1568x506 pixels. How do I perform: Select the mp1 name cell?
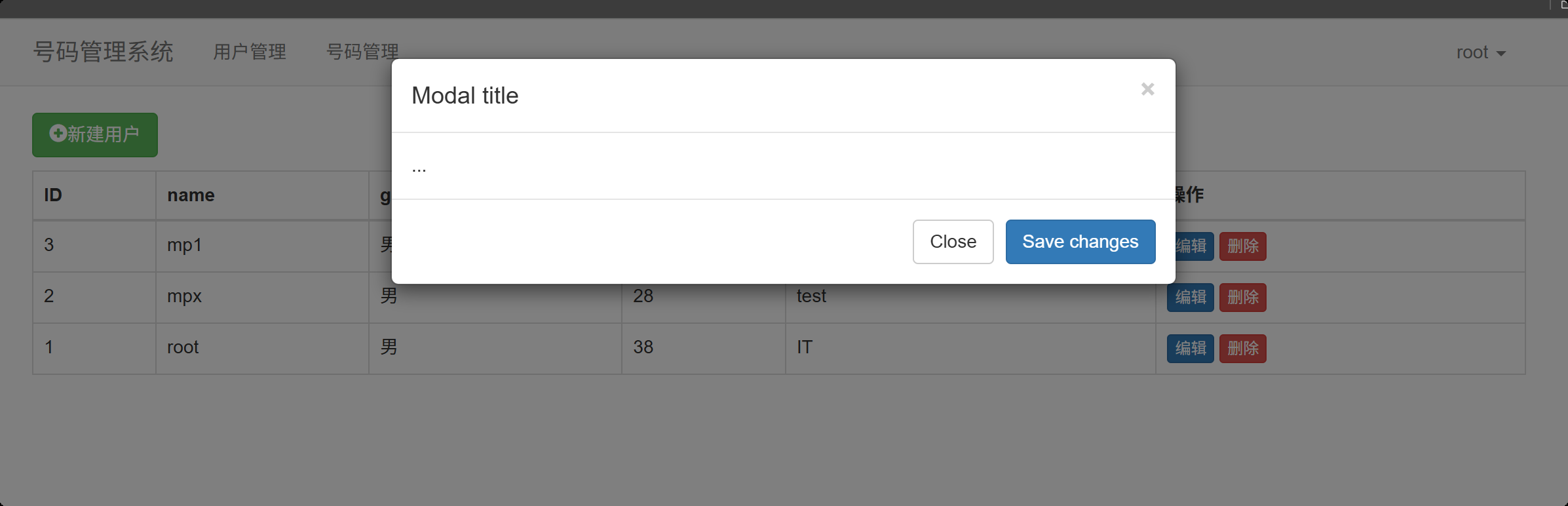click(184, 245)
